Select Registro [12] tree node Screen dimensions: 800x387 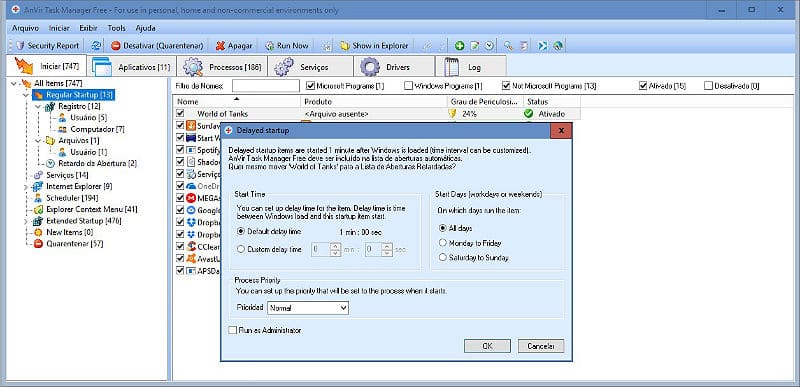click(x=79, y=106)
